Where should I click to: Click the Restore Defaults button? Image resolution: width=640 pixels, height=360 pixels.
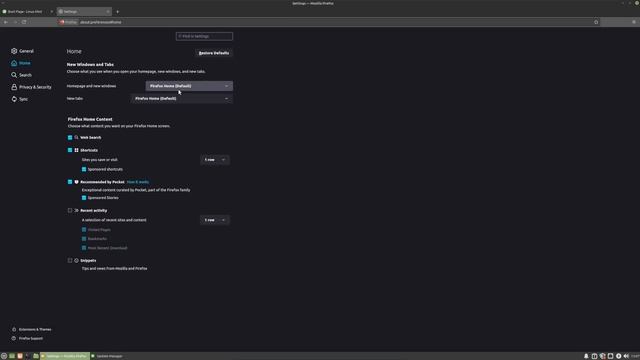[214, 53]
